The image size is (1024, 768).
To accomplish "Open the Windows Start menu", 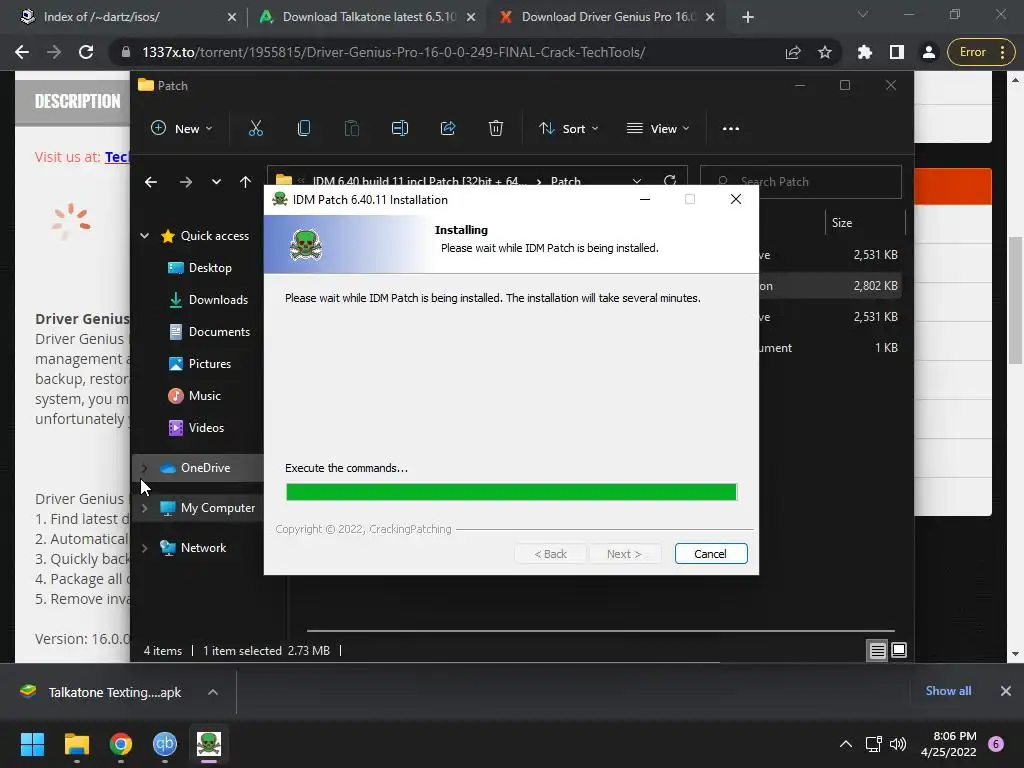I will (x=32, y=744).
